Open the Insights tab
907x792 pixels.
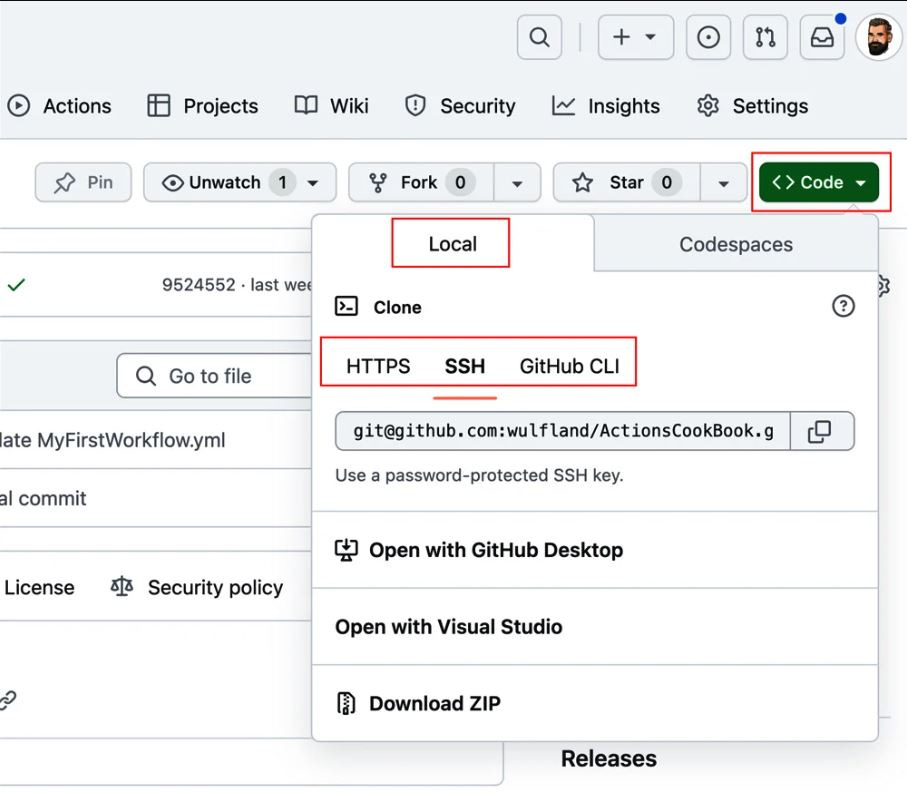(x=606, y=106)
